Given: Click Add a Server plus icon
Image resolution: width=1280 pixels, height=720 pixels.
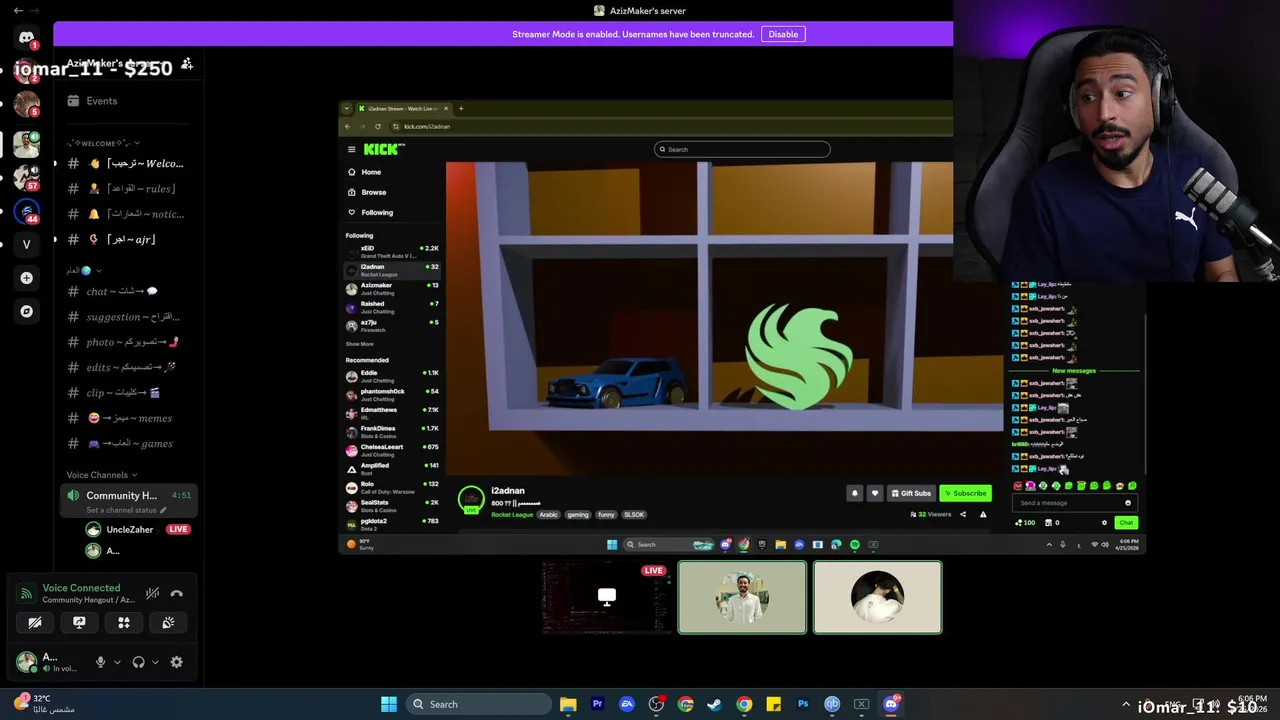Looking at the screenshot, I should tap(27, 278).
